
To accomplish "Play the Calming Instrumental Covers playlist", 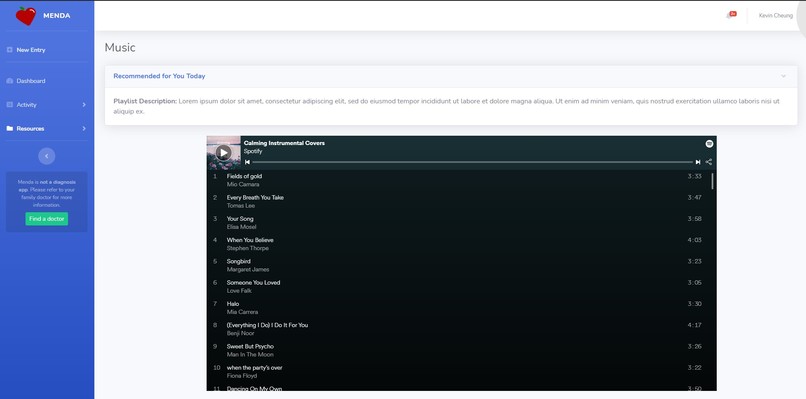I will (x=224, y=153).
